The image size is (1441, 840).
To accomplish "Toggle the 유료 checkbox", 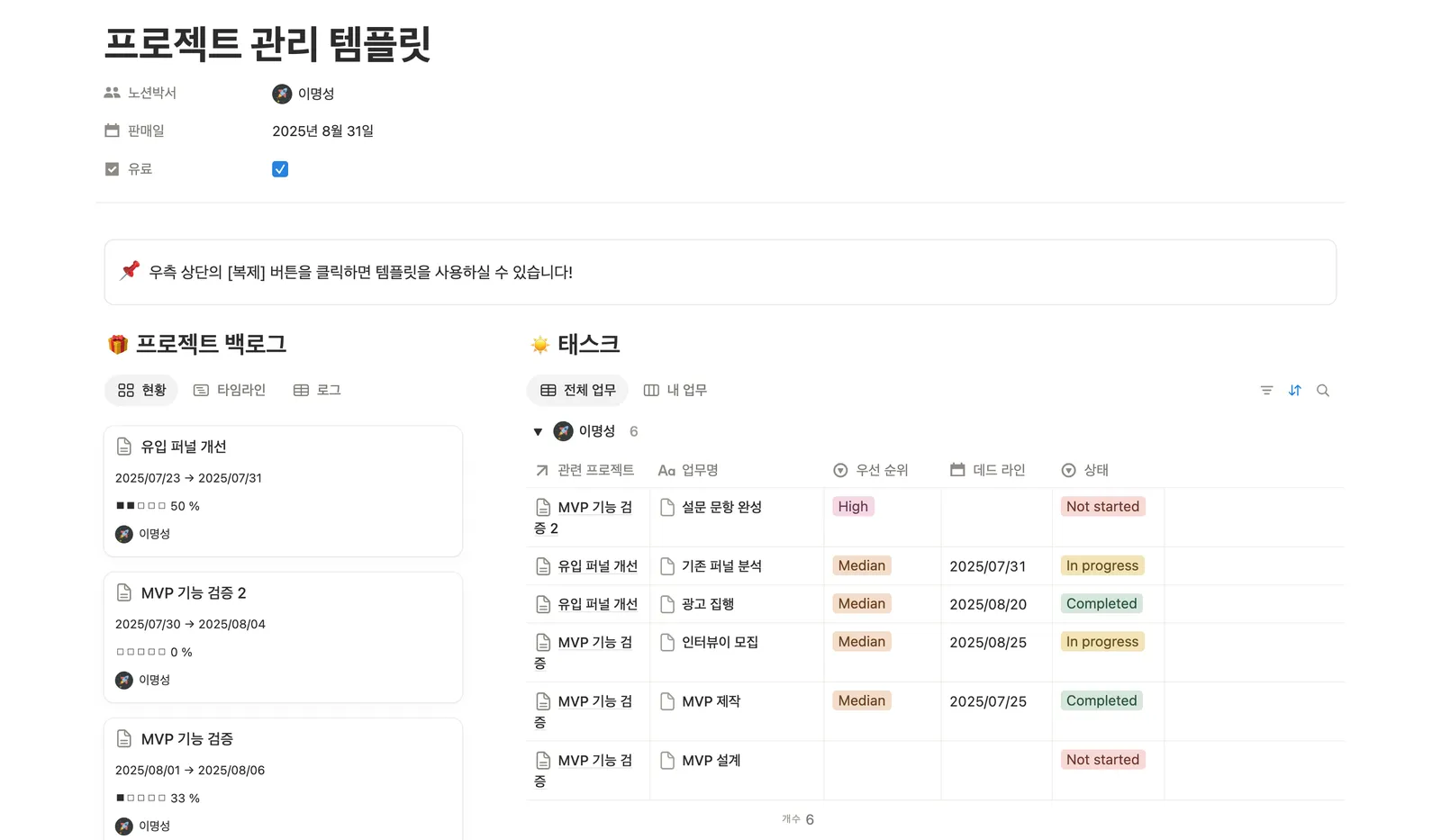I will coord(280,169).
